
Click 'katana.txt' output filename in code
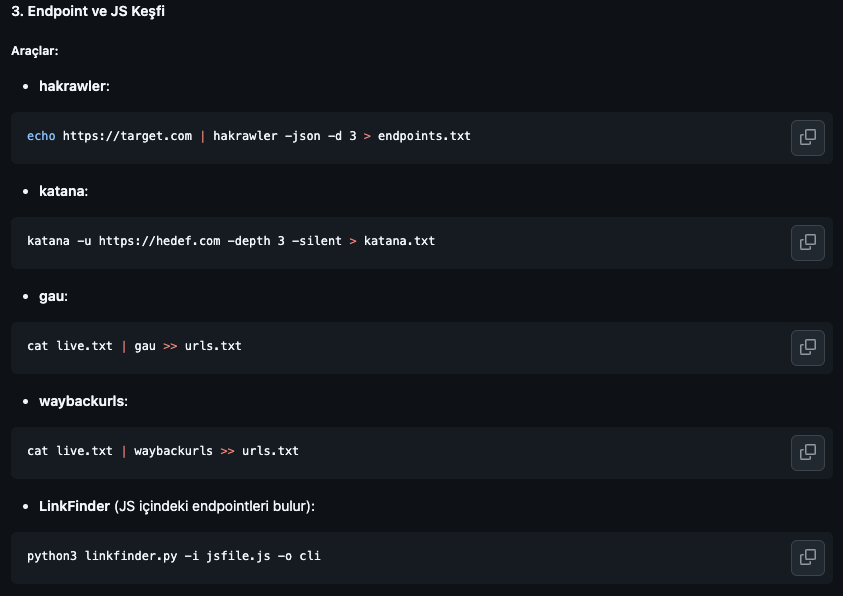point(399,241)
